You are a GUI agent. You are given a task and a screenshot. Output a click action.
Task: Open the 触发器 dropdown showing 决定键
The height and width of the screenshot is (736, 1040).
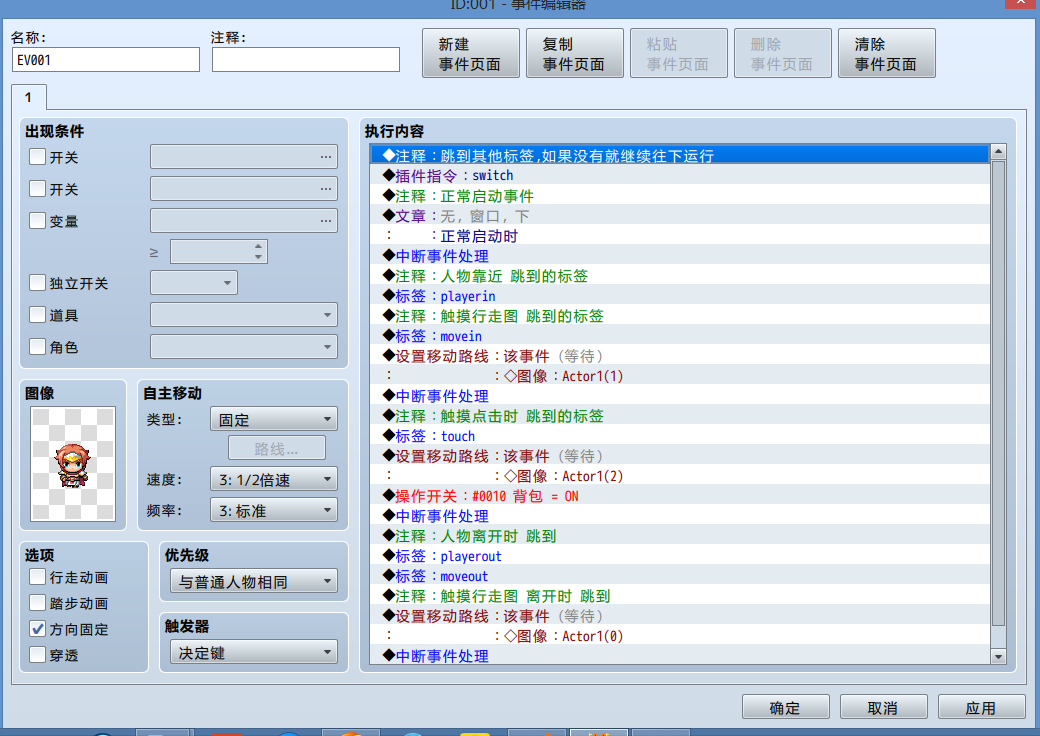pos(254,652)
